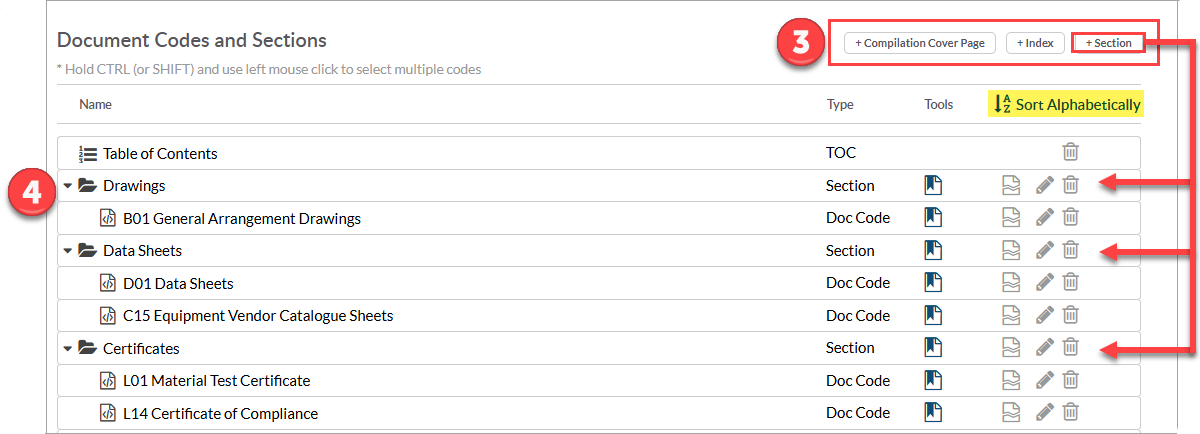This screenshot has width=1200, height=434.
Task: Collapse the Drawings section
Action: pyautogui.click(x=68, y=186)
